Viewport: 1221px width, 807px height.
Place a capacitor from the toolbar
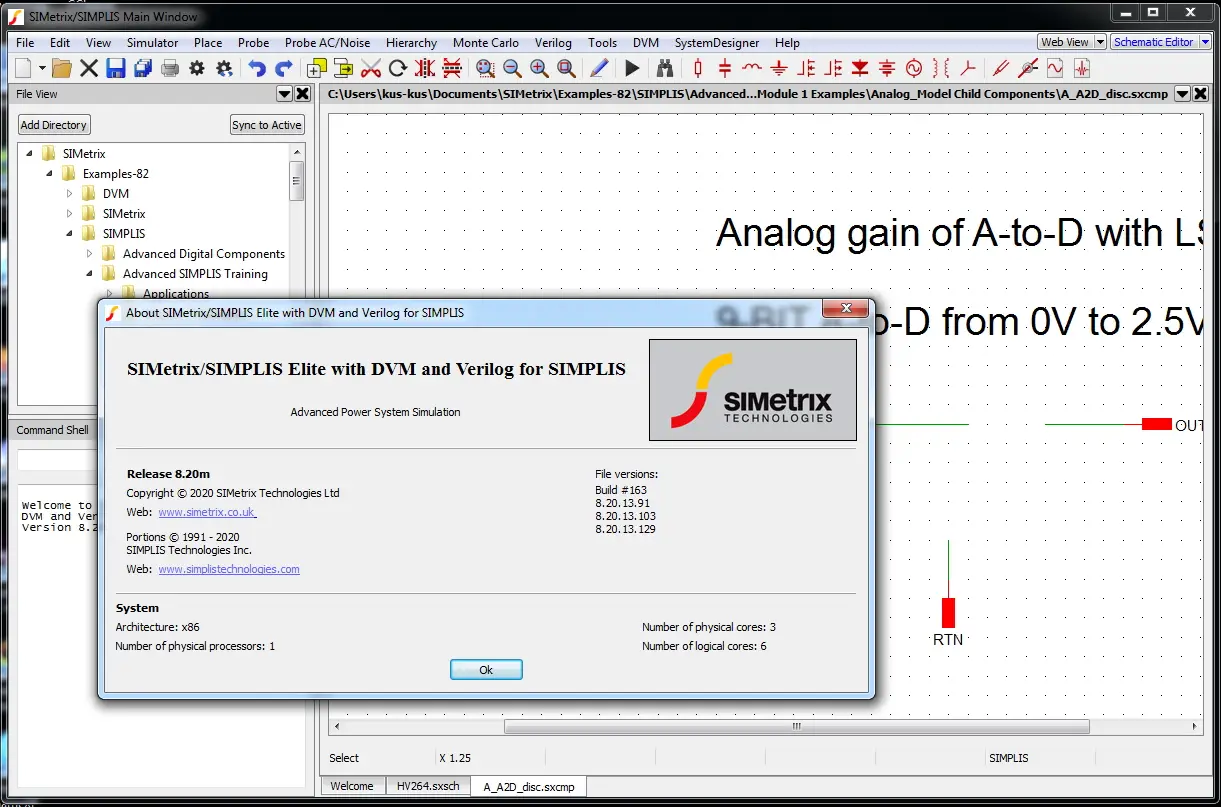tap(725, 68)
